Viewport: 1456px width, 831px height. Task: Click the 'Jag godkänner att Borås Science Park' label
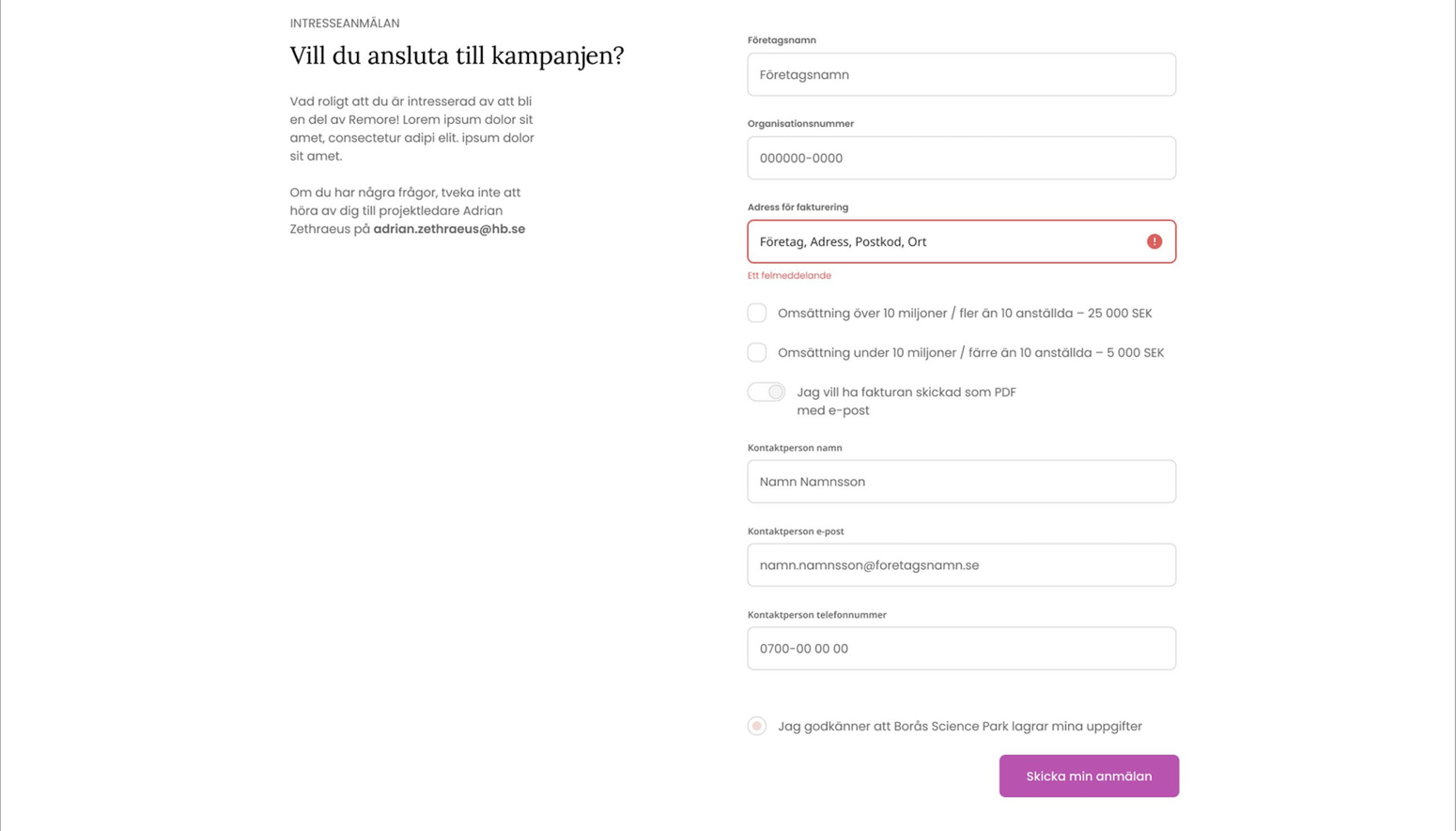click(959, 726)
